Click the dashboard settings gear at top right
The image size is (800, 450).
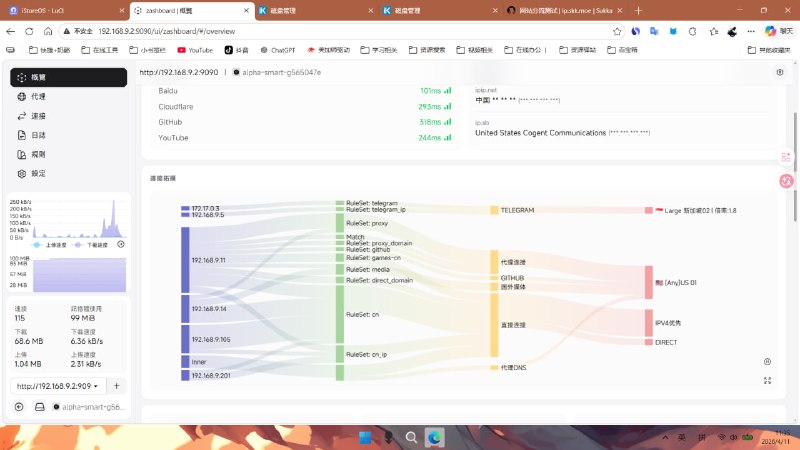click(x=780, y=72)
